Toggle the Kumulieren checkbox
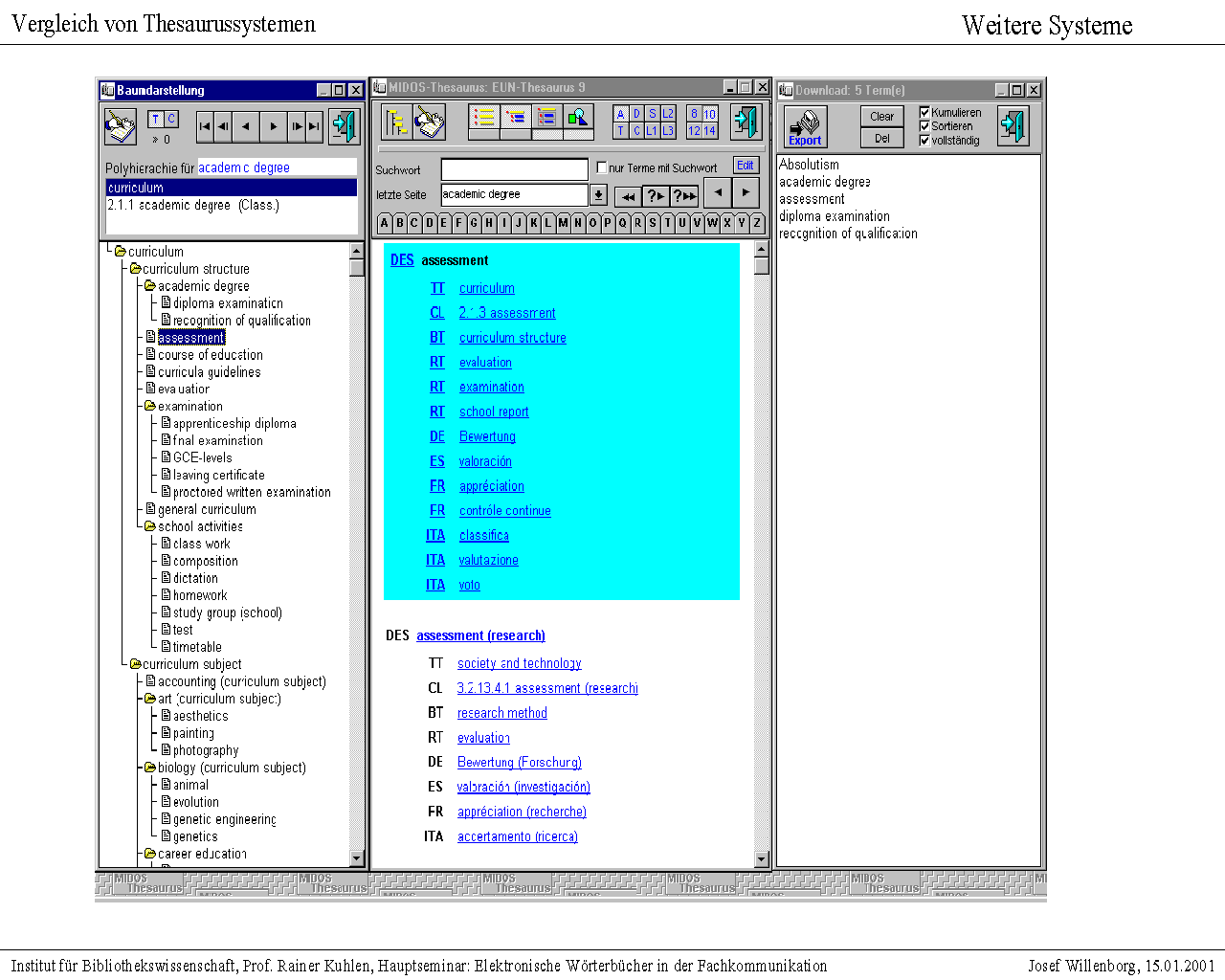1225x980 pixels. [924, 112]
